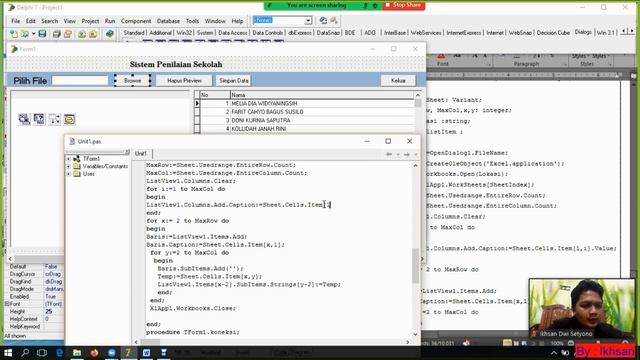Image resolution: width=640 pixels, height=360 pixels.
Task: Switch to the Standard component palette tab
Action: coord(134,33)
